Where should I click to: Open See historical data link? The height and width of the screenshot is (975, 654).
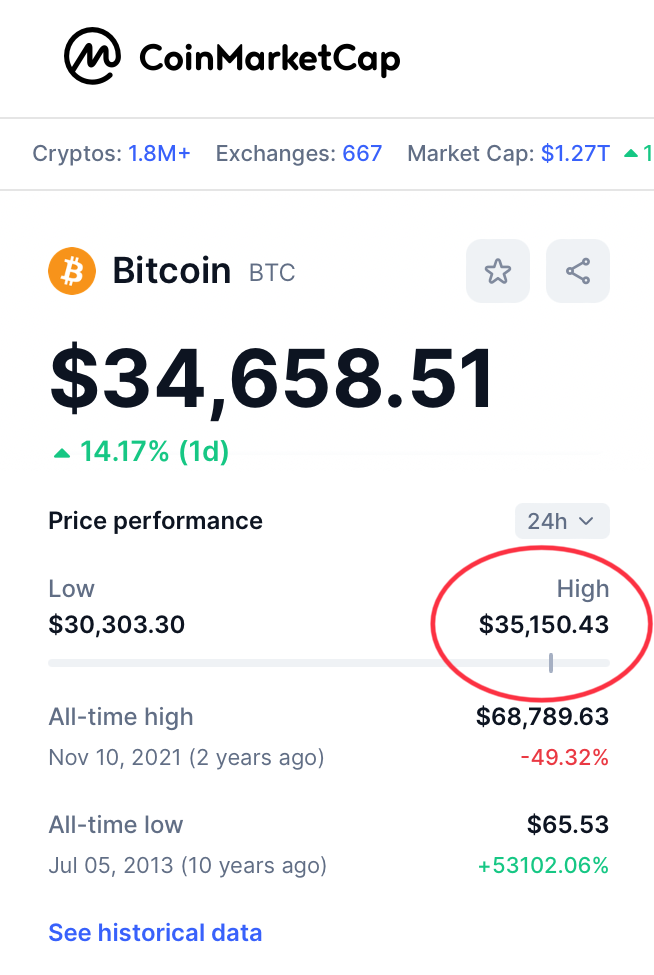155,933
